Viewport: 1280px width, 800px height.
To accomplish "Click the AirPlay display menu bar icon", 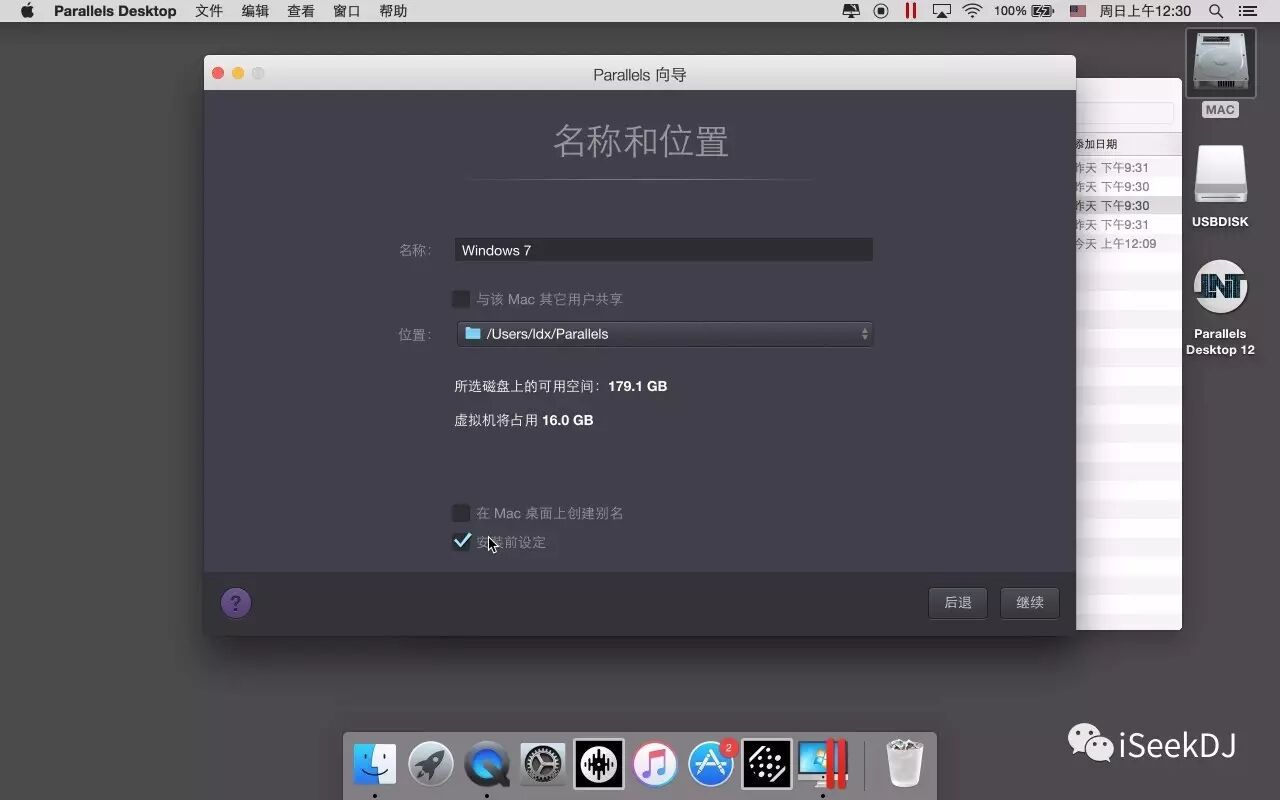I will pyautogui.click(x=941, y=11).
